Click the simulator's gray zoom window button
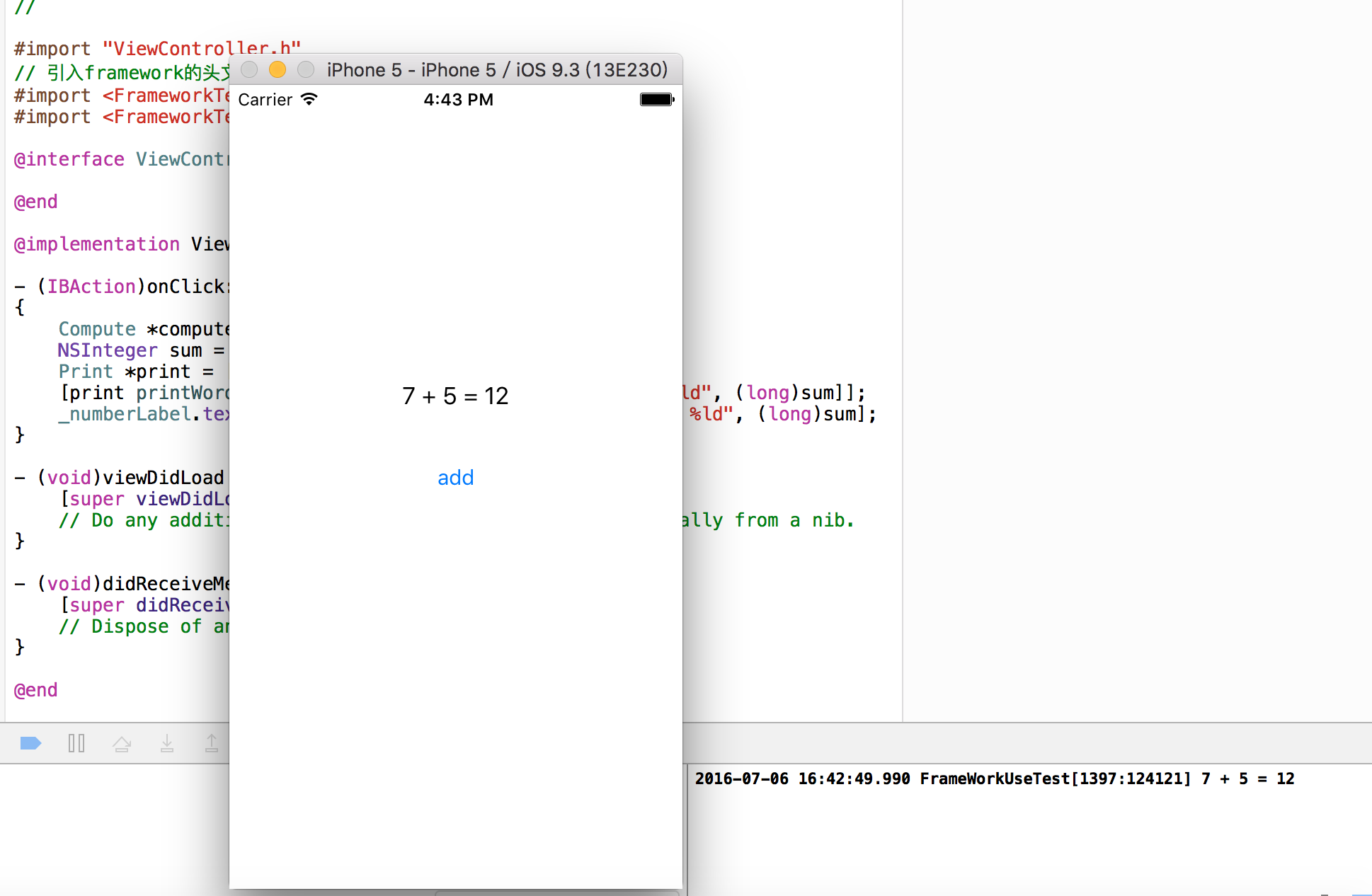Image resolution: width=1372 pixels, height=896 pixels. [306, 69]
